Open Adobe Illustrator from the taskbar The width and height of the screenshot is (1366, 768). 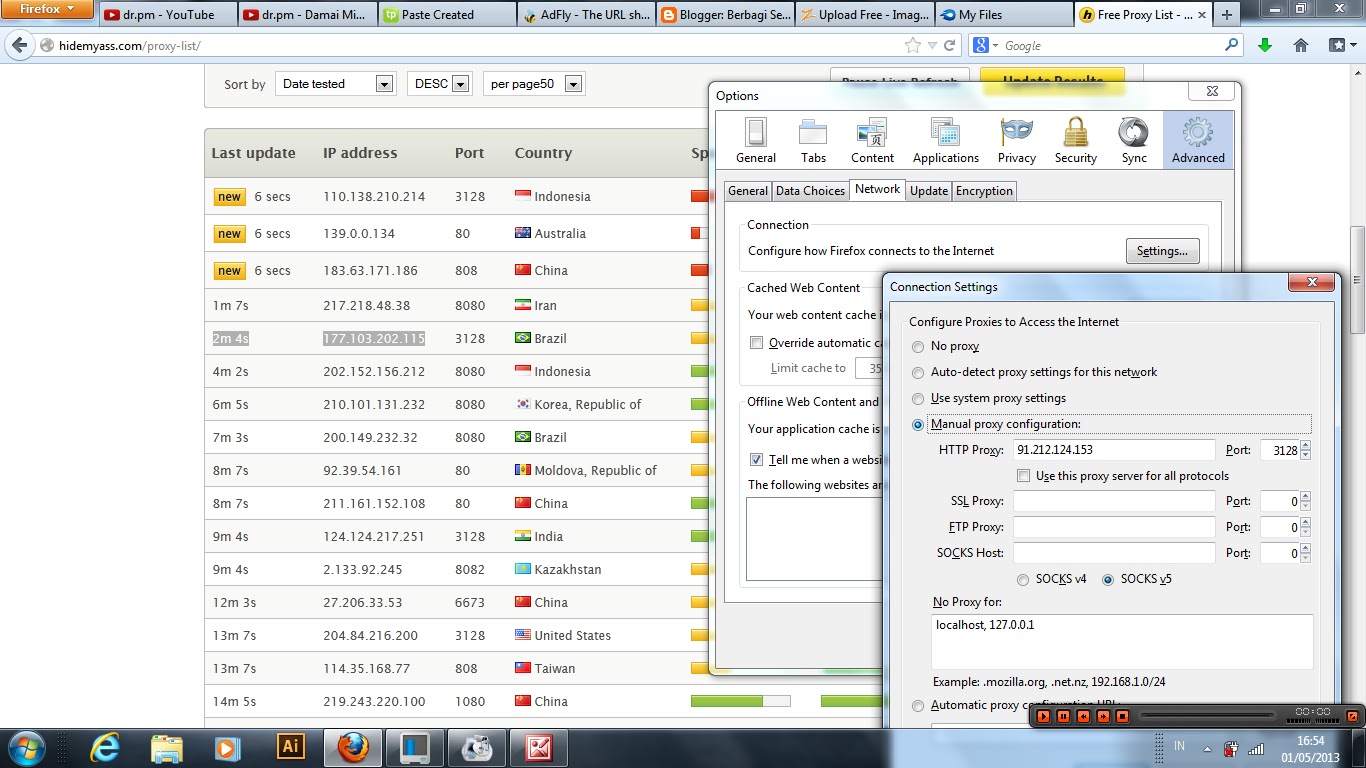(291, 747)
